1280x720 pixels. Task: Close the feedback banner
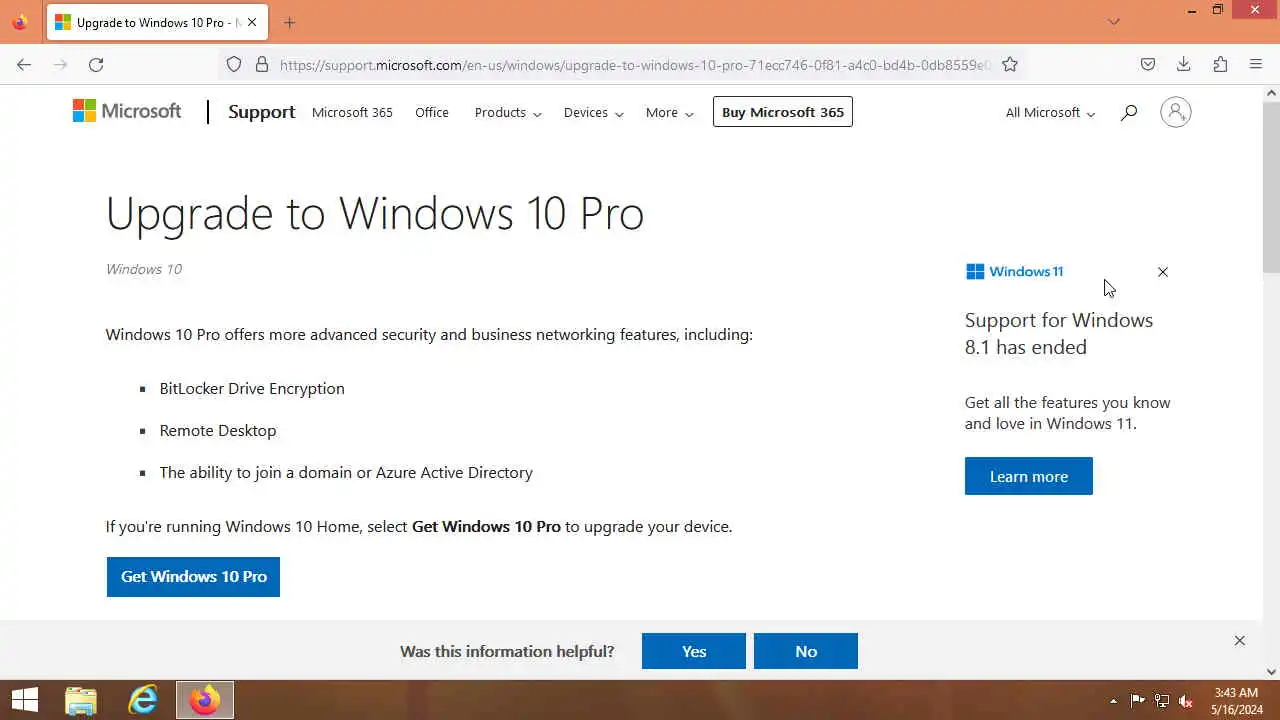pos(1240,640)
